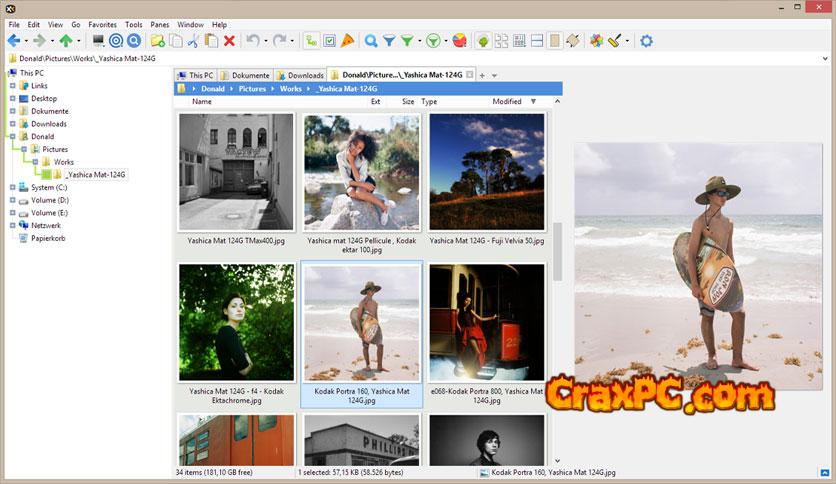836x484 pixels.
Task: Click the colorful pie chart icon
Action: click(x=459, y=41)
